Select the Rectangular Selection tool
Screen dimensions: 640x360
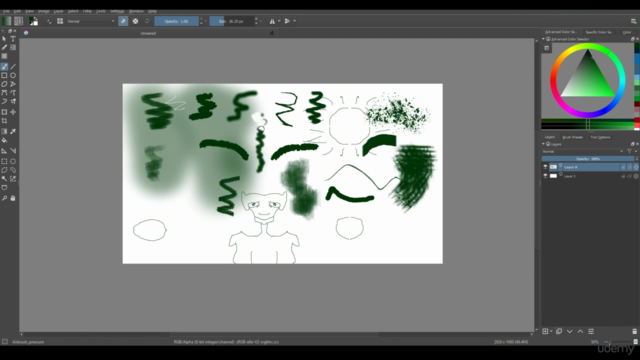point(4,161)
